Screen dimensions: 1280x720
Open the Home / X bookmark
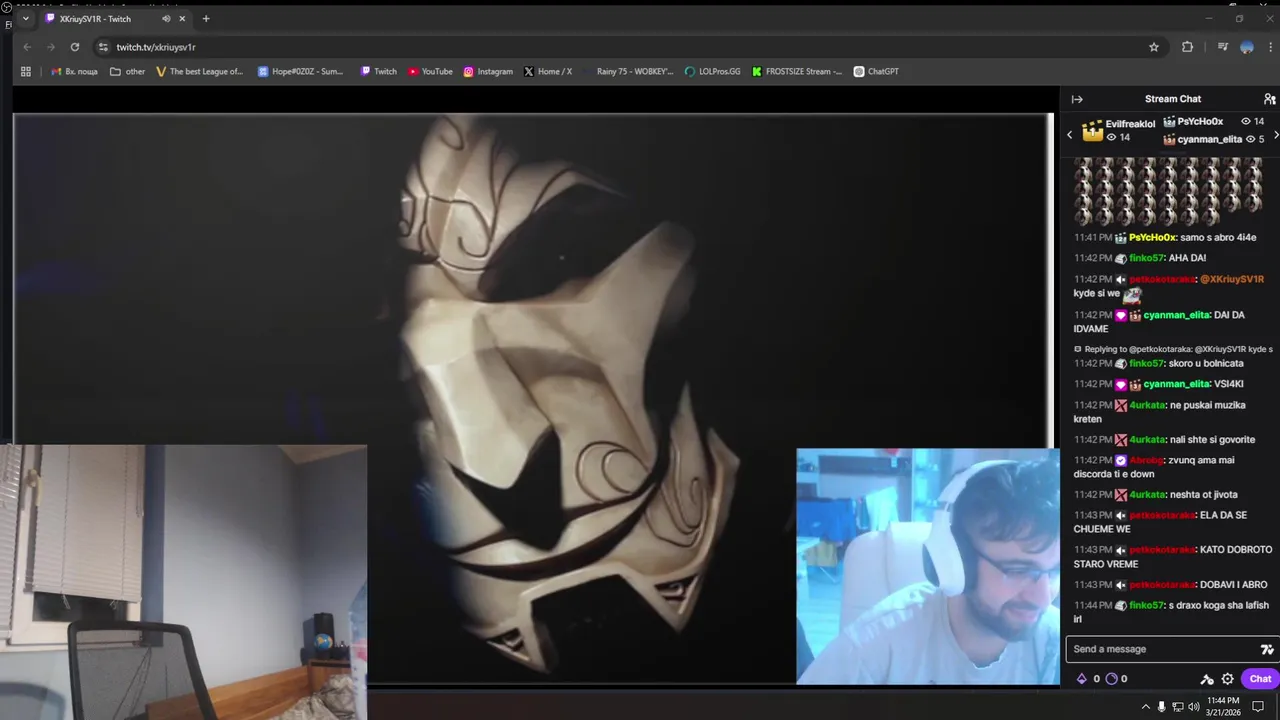[548, 72]
